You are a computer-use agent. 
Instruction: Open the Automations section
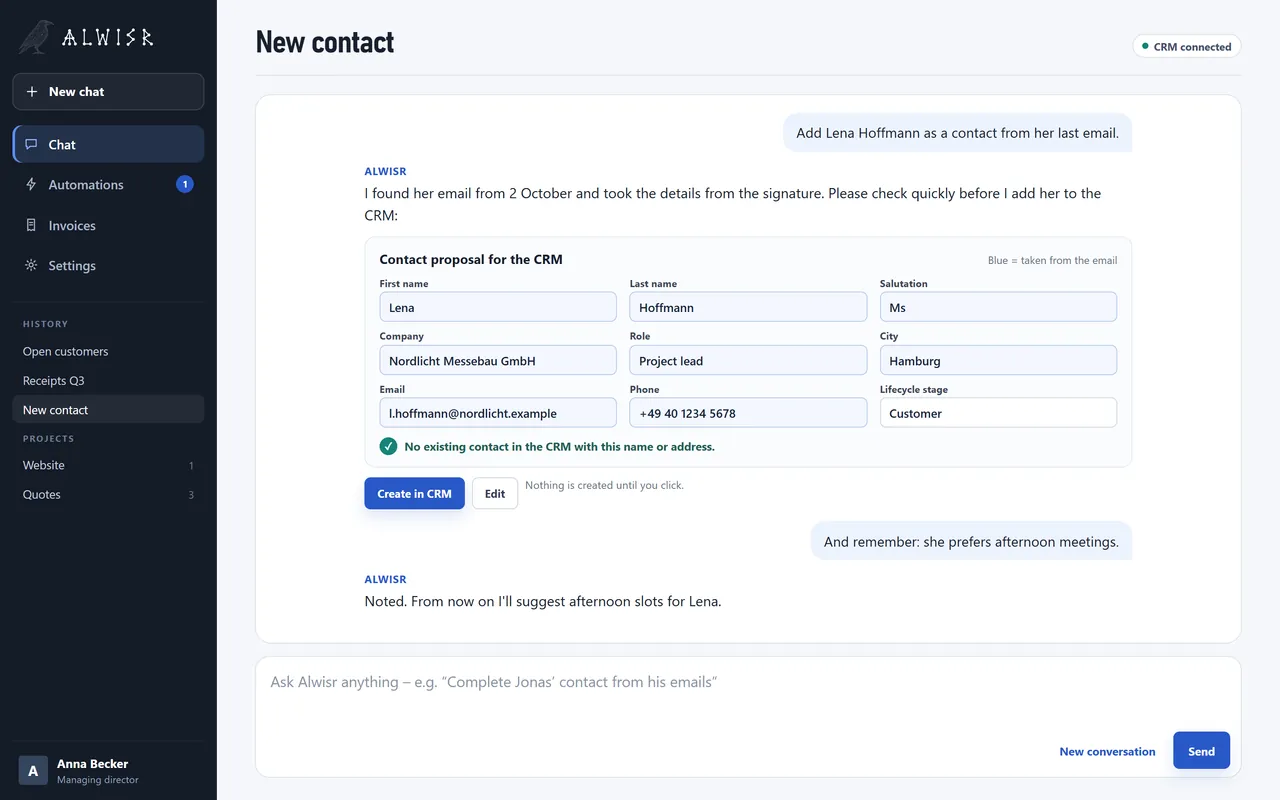pyautogui.click(x=108, y=185)
